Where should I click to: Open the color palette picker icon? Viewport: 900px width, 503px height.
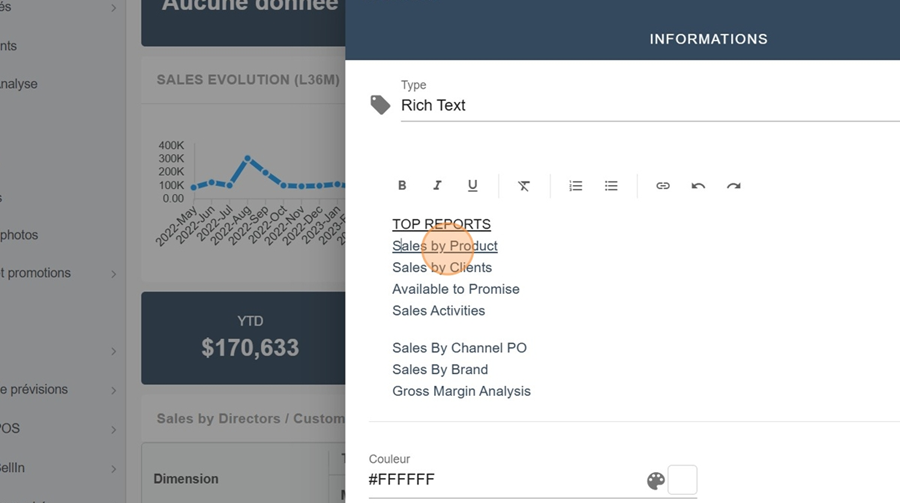point(656,481)
